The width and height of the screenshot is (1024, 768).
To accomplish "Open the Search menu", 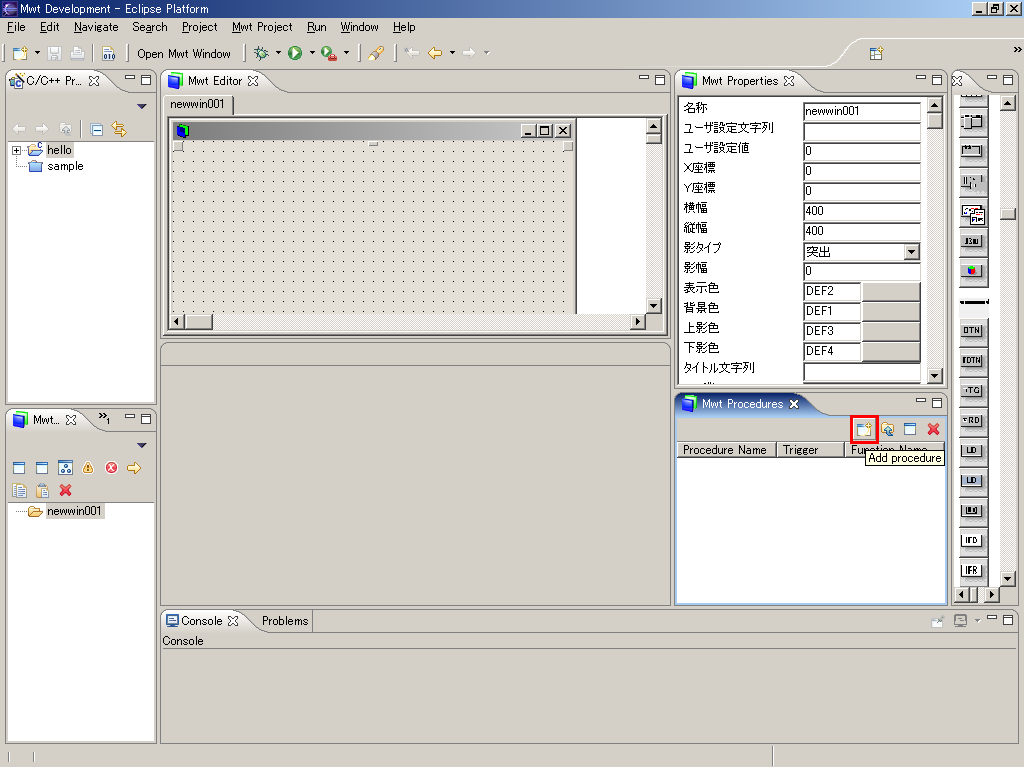I will tap(150, 27).
